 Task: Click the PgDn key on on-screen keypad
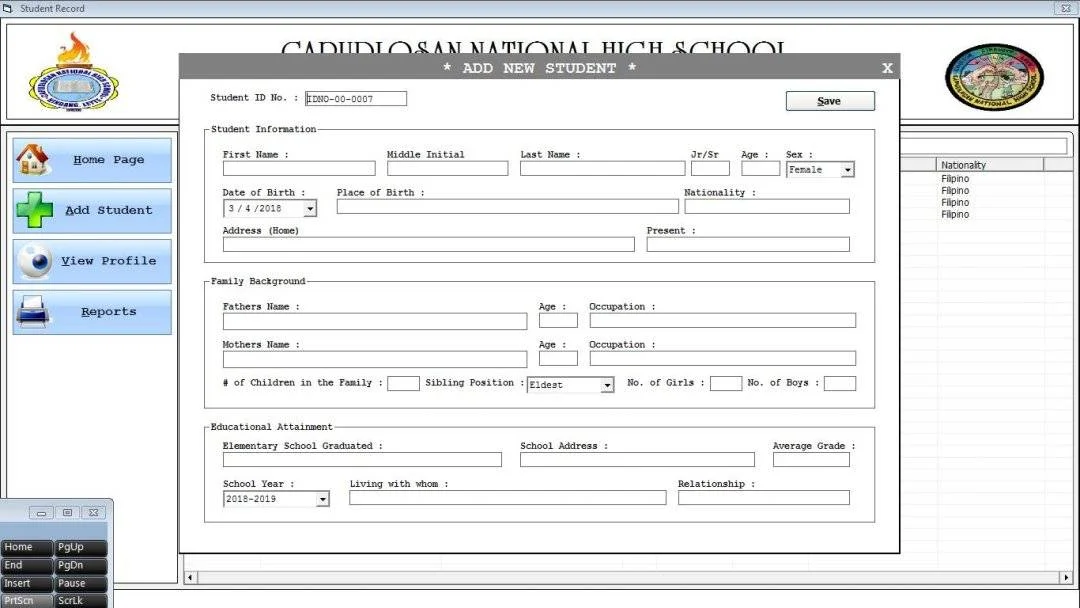pos(81,565)
